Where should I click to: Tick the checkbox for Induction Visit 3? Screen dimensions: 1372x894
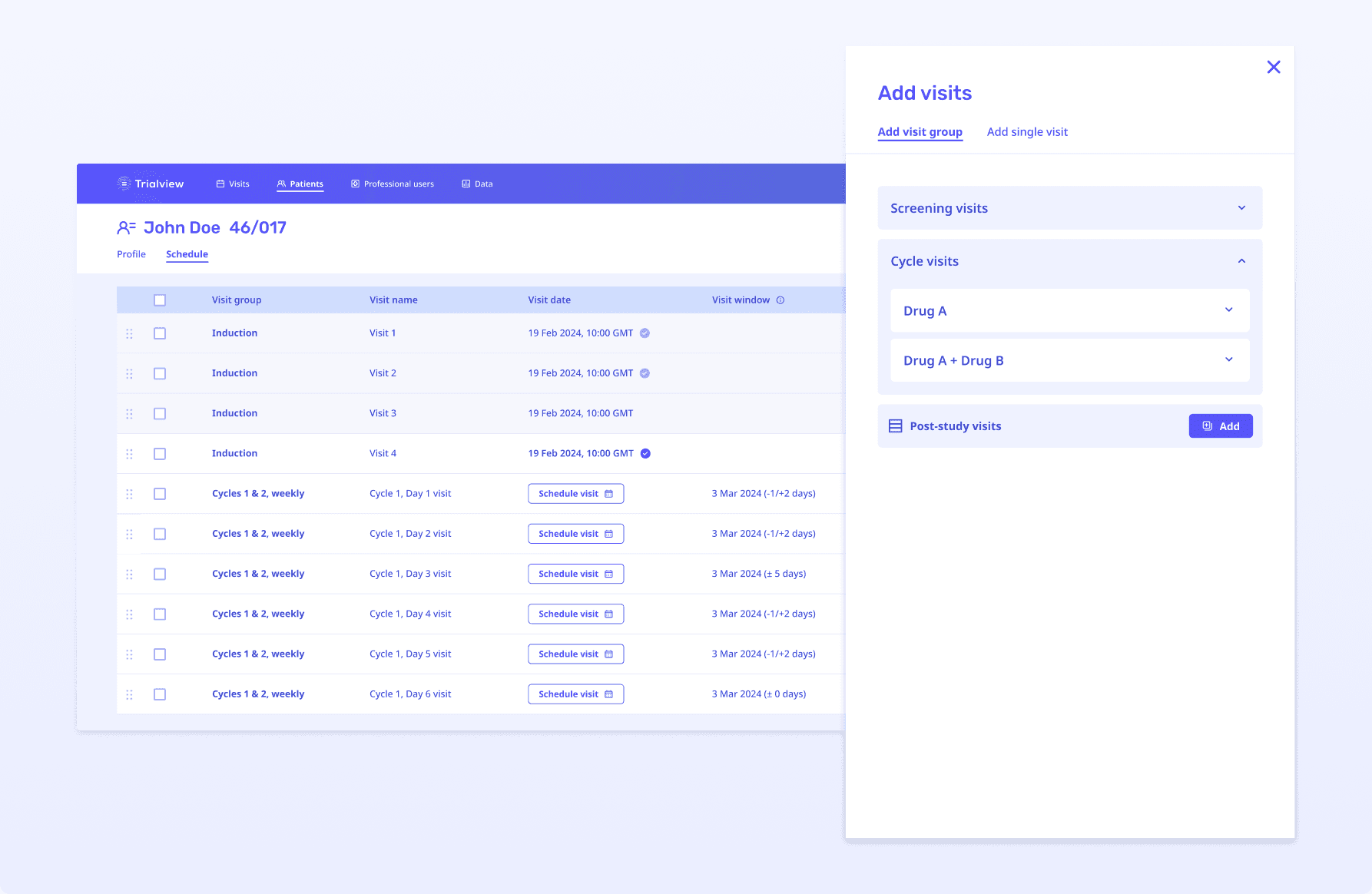160,413
